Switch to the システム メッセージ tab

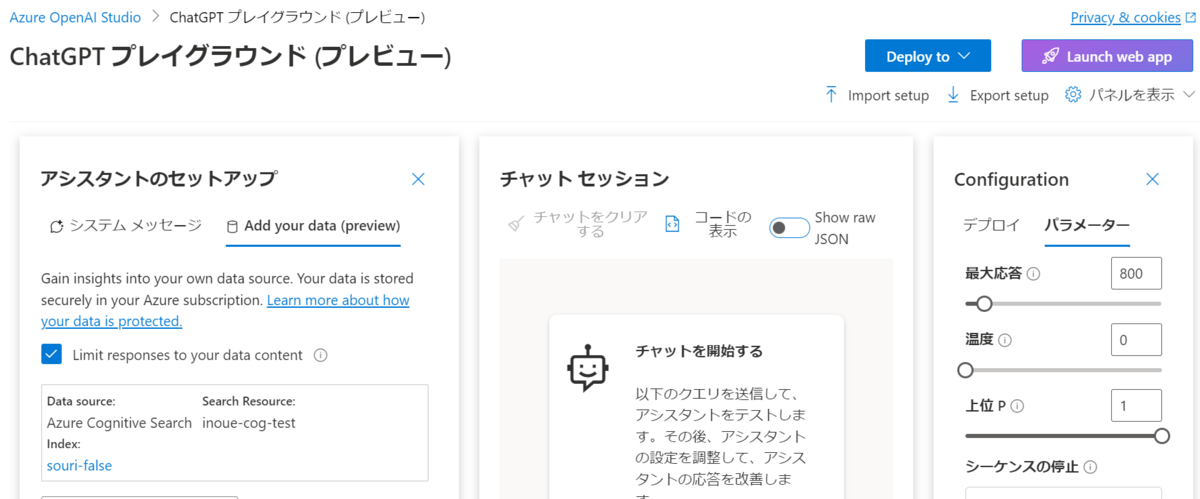[126, 226]
